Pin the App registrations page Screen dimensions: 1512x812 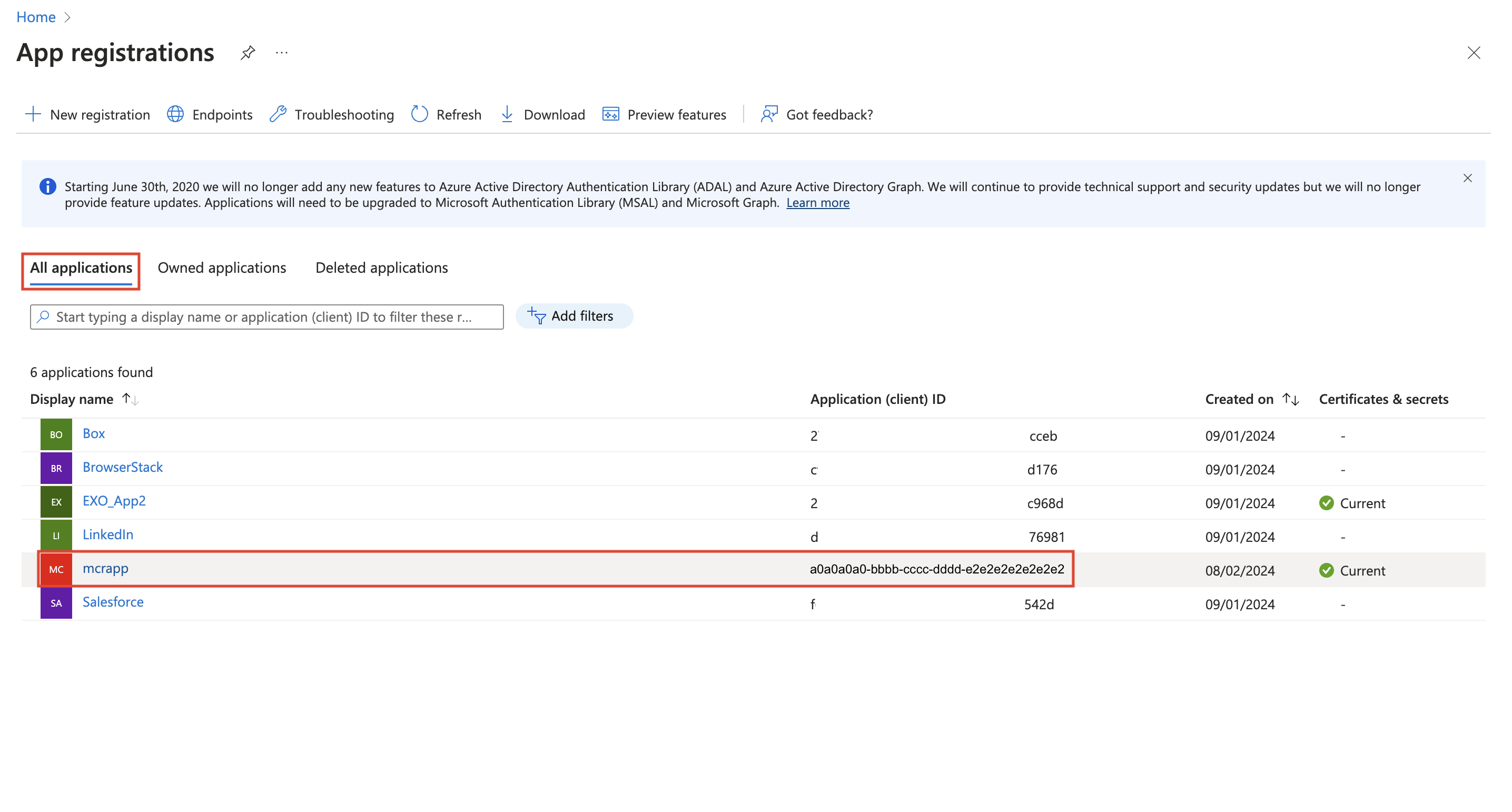pos(248,53)
